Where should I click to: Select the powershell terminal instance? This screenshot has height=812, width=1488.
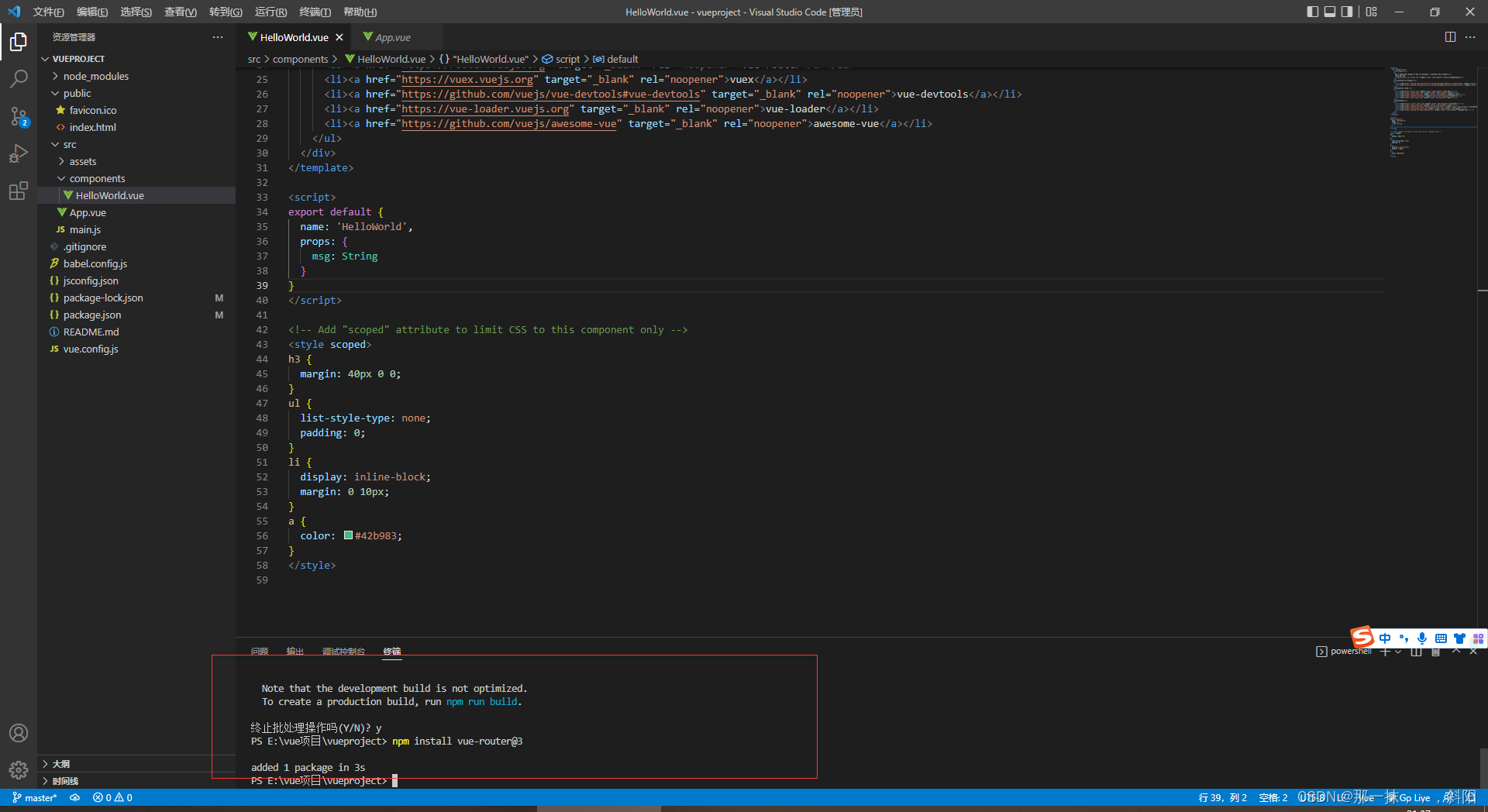(x=1344, y=652)
